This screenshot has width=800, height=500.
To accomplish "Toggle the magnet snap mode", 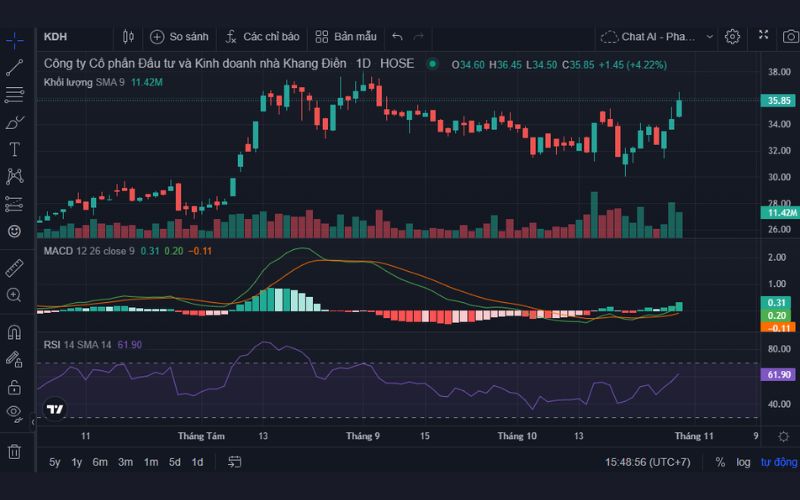I will coord(15,332).
